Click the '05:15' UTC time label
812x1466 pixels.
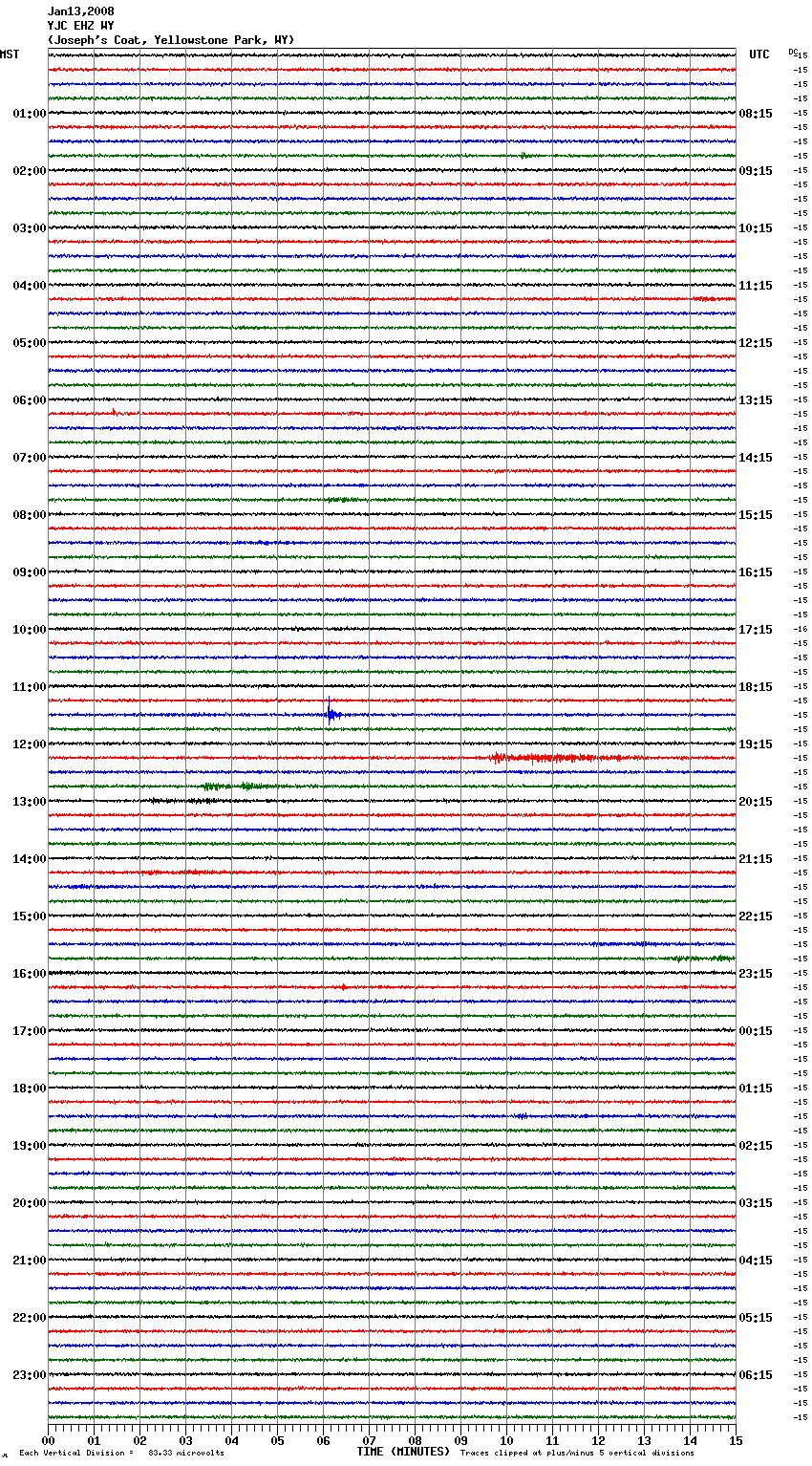(x=756, y=1318)
